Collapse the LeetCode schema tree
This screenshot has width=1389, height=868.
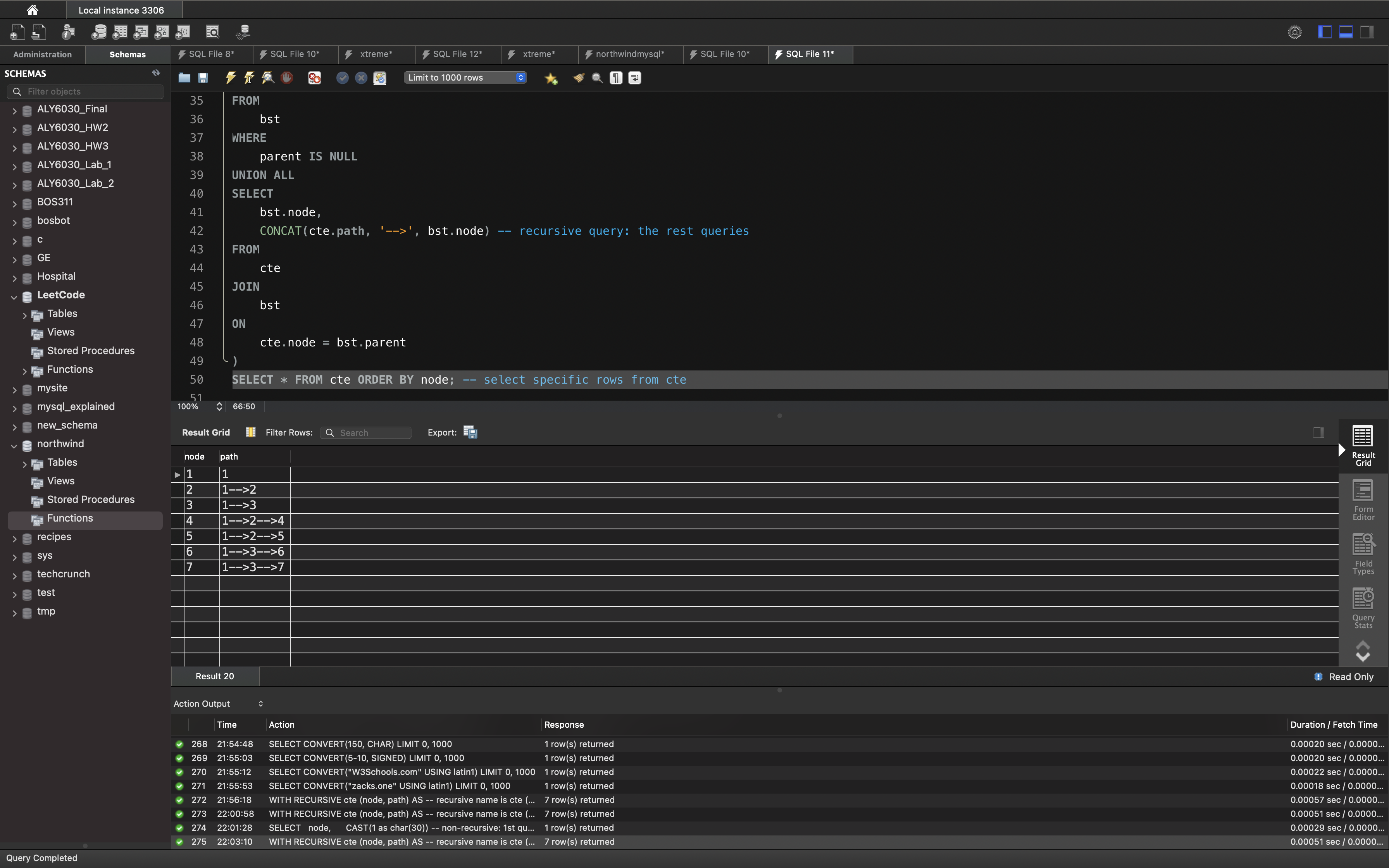(x=14, y=296)
